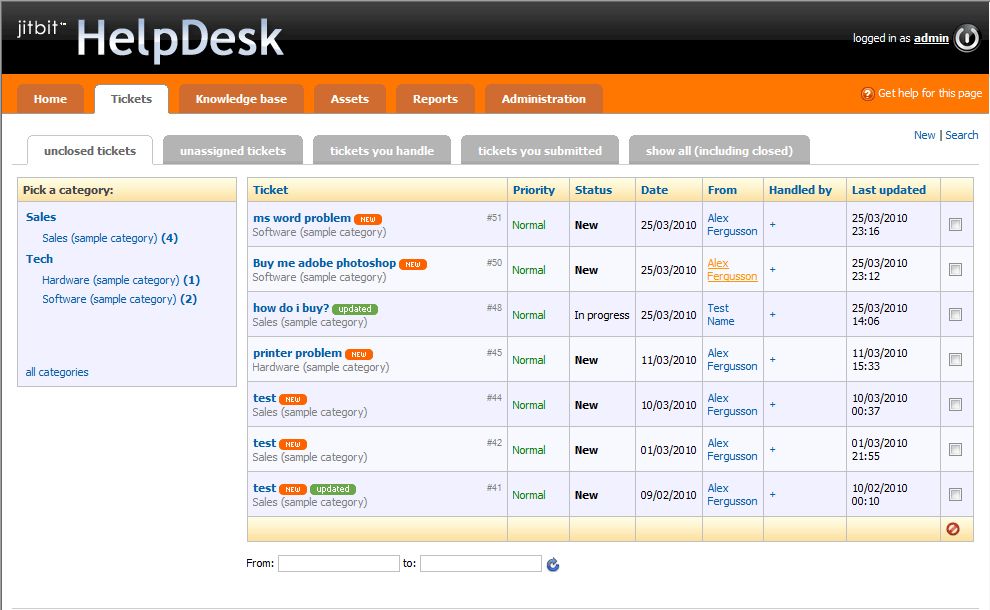Screen dimensions: 990x610
Task: Click the Search link
Action: coord(962,135)
